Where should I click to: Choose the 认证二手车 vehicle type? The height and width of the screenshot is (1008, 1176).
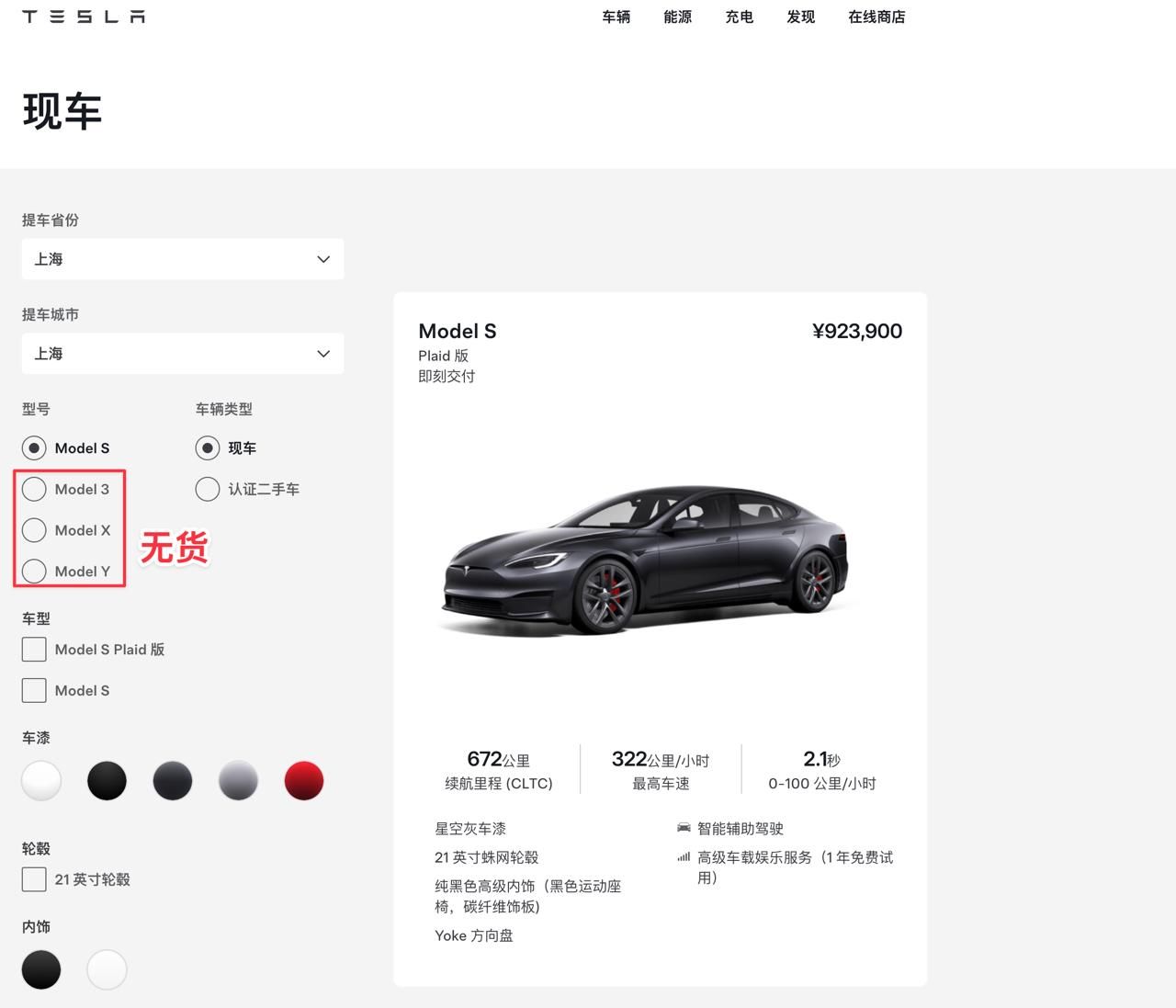(x=208, y=489)
